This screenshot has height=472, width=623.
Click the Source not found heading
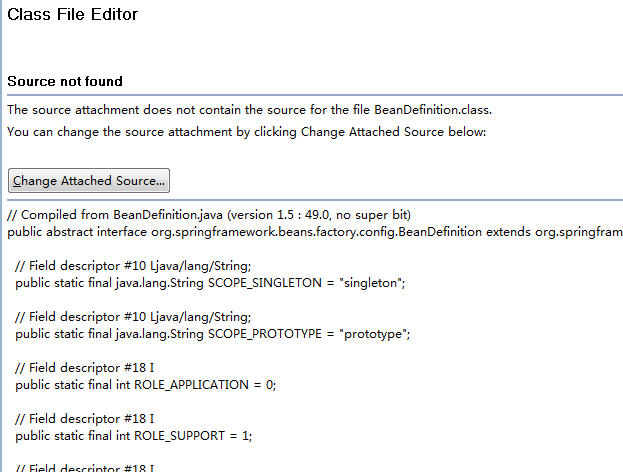65,81
